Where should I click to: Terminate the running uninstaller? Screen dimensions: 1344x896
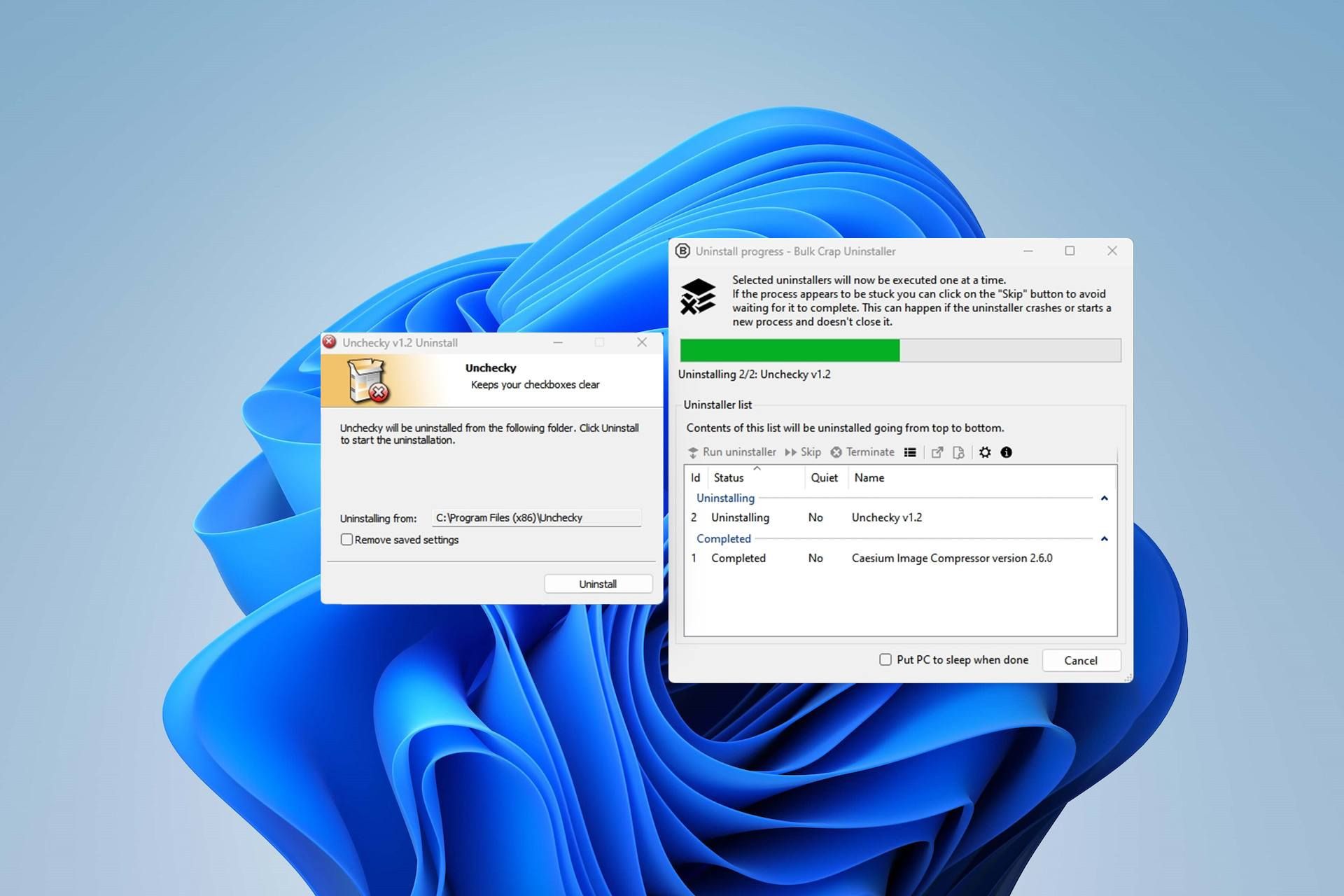click(x=862, y=452)
